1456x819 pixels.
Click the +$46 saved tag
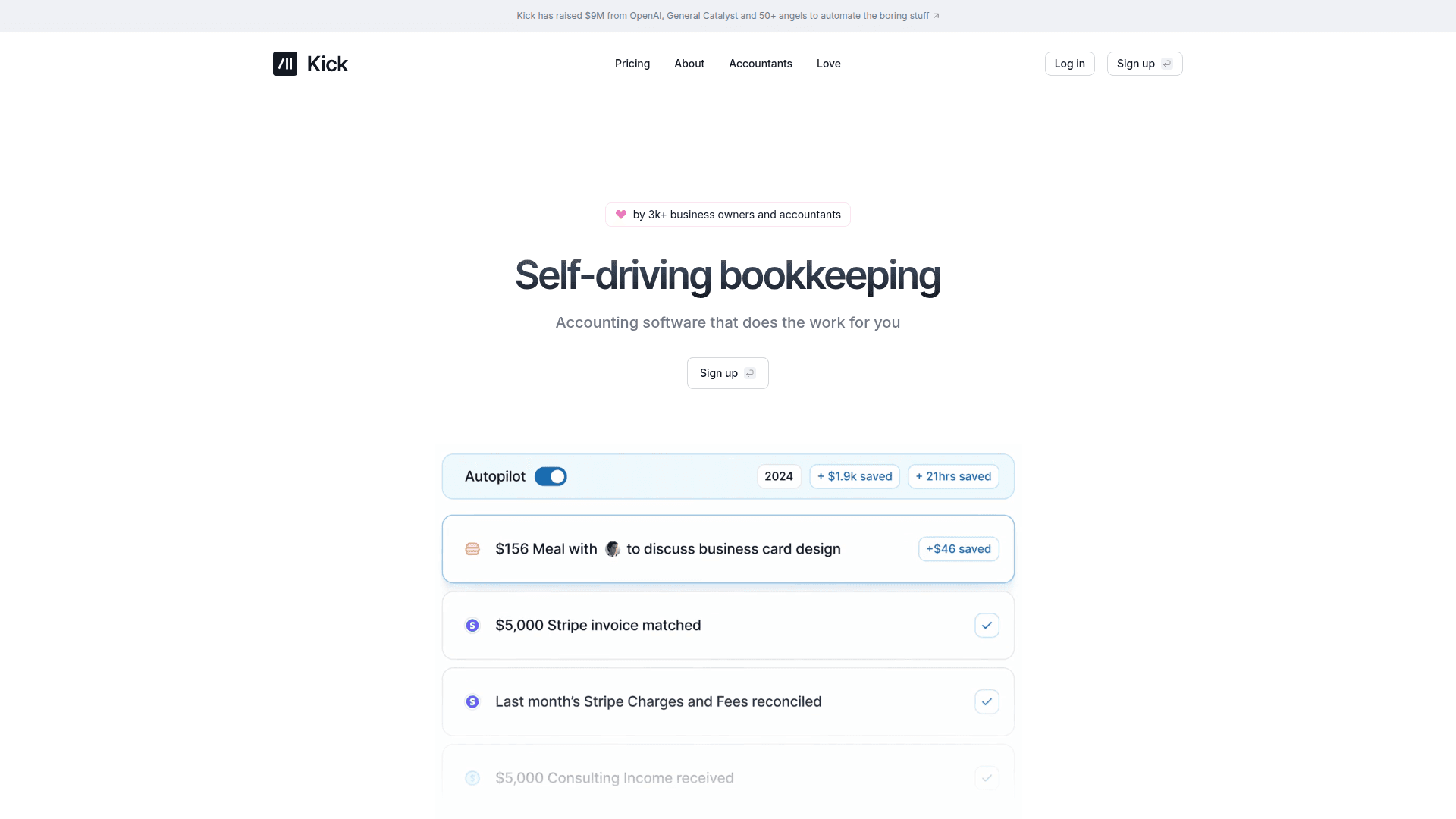959,549
